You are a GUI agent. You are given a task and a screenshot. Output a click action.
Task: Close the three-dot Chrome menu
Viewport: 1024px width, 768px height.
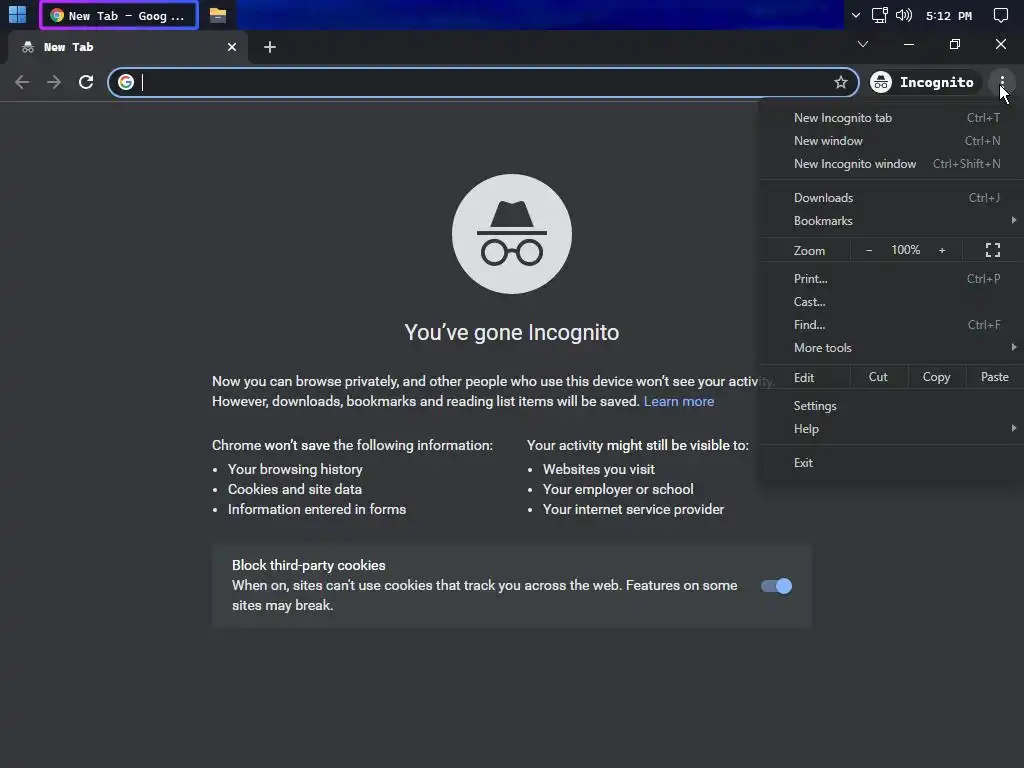[1002, 82]
